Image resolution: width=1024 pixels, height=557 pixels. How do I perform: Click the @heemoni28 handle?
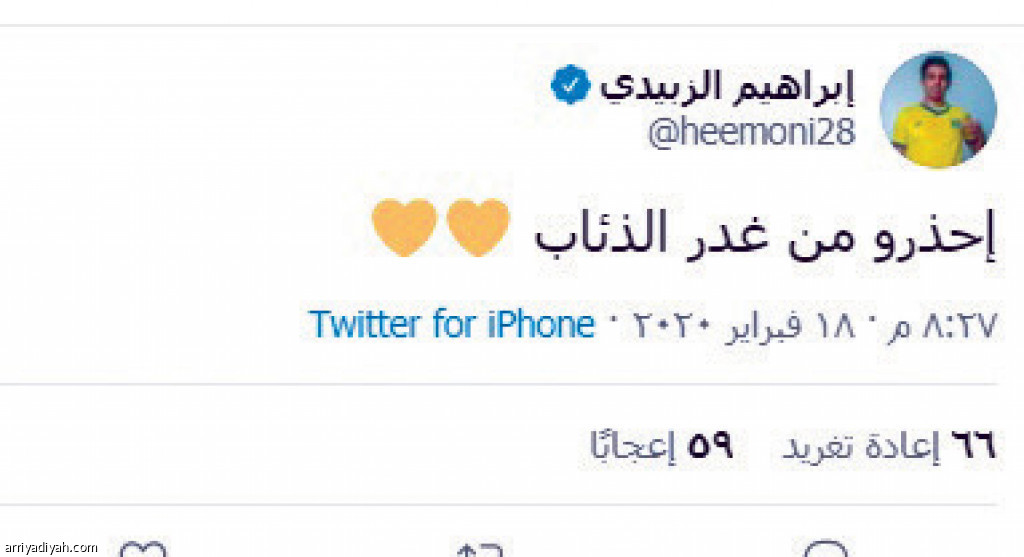[751, 133]
